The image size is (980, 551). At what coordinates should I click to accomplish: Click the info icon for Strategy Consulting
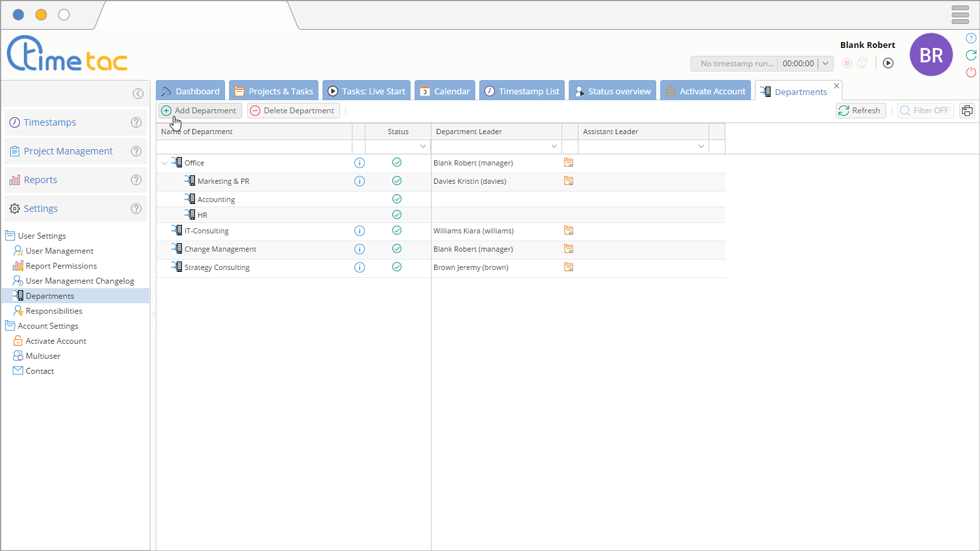tap(359, 267)
